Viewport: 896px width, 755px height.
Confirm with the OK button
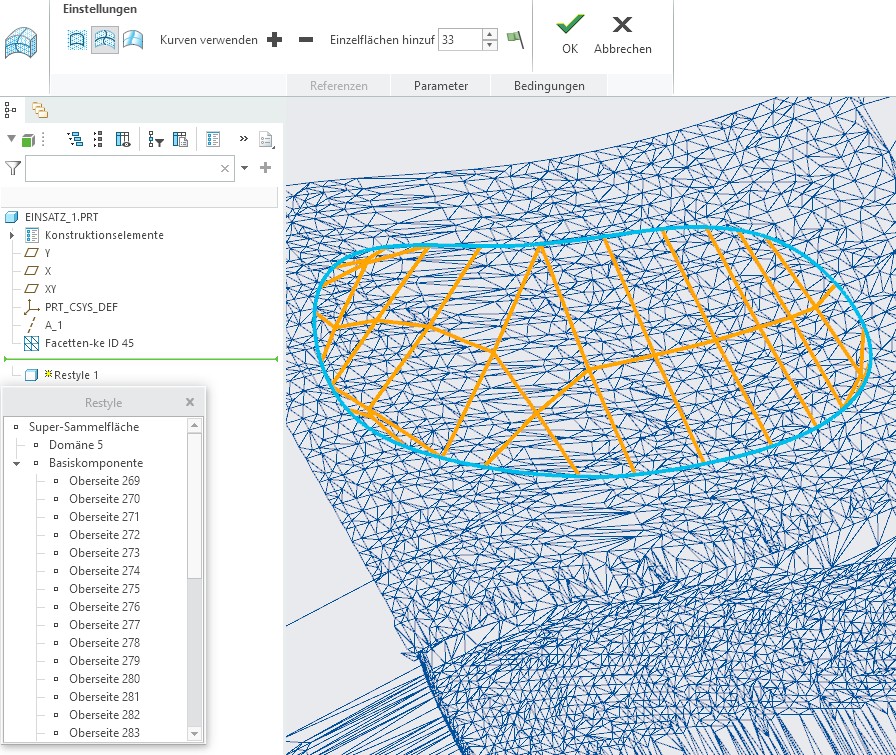(570, 33)
